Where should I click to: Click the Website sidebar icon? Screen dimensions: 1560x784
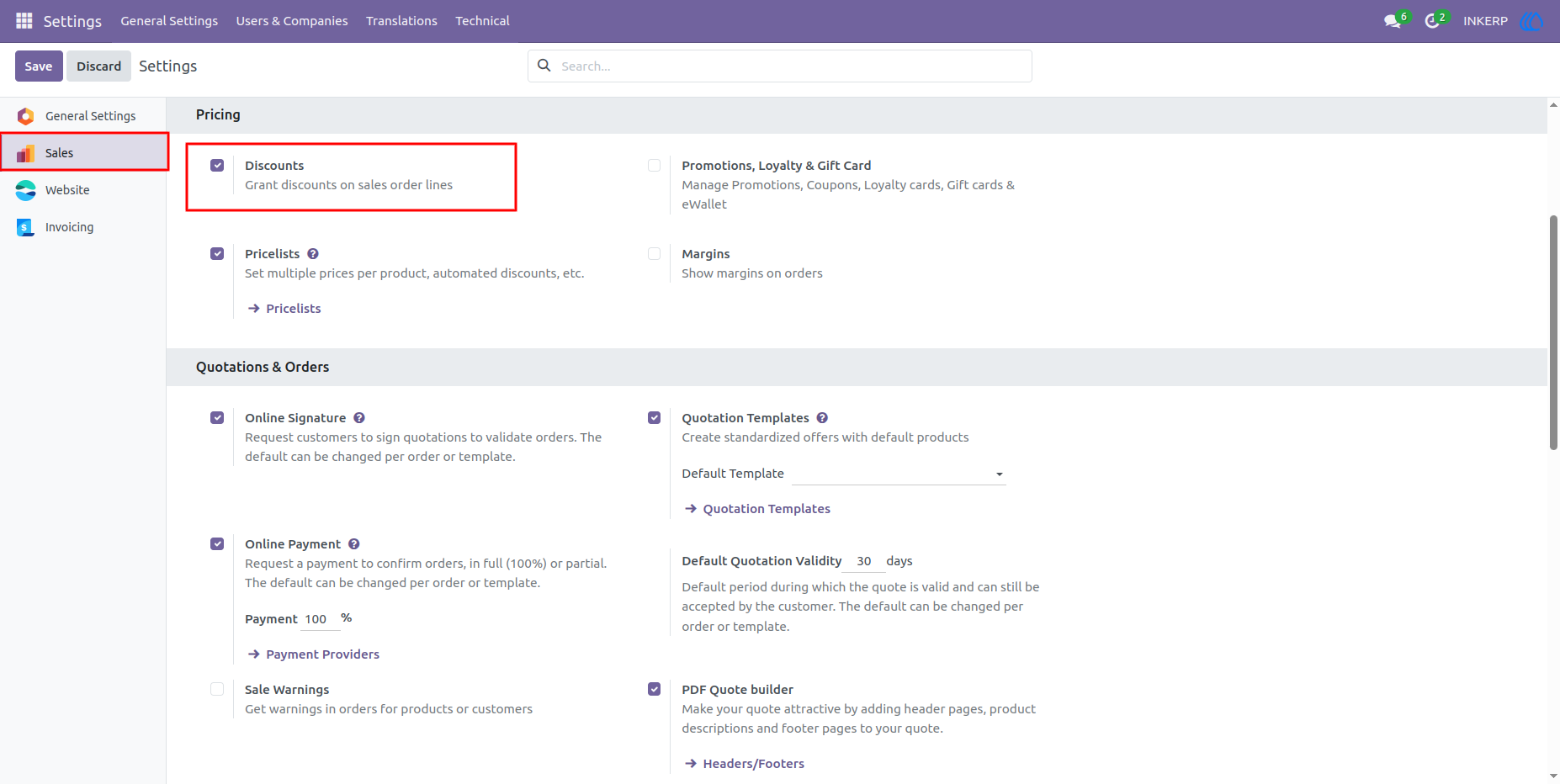pos(26,190)
